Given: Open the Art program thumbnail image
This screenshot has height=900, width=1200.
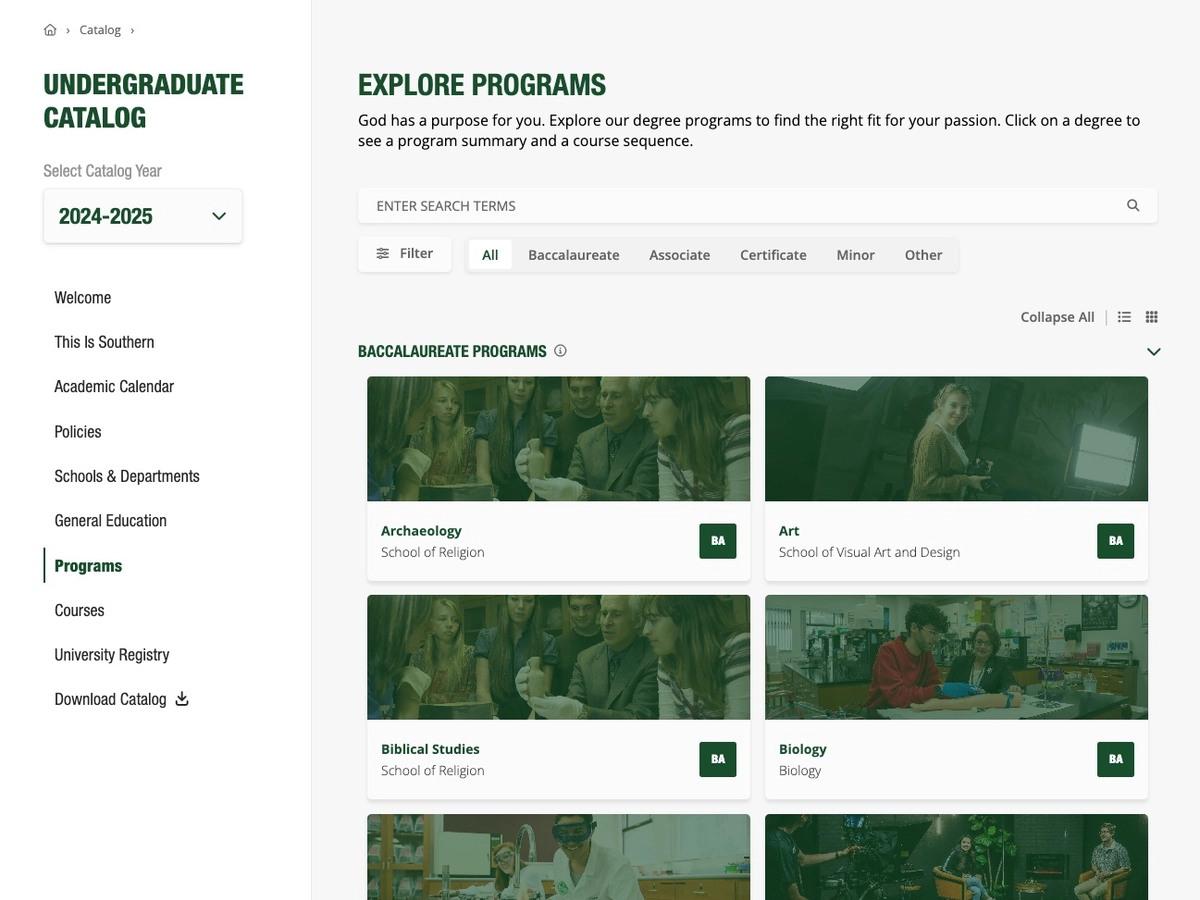Looking at the screenshot, I should (956, 439).
